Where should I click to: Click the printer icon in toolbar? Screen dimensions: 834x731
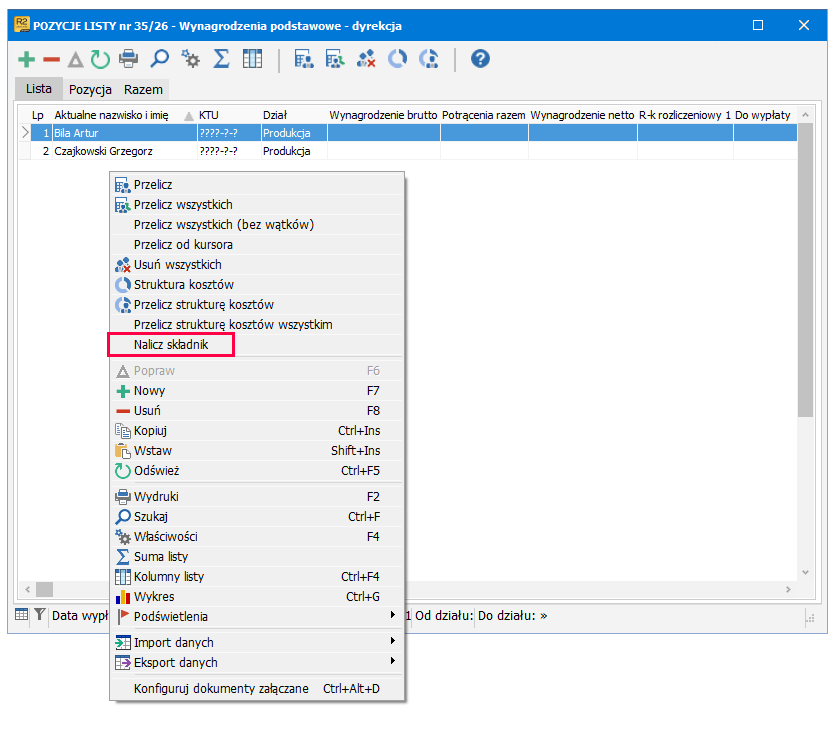click(x=128, y=59)
